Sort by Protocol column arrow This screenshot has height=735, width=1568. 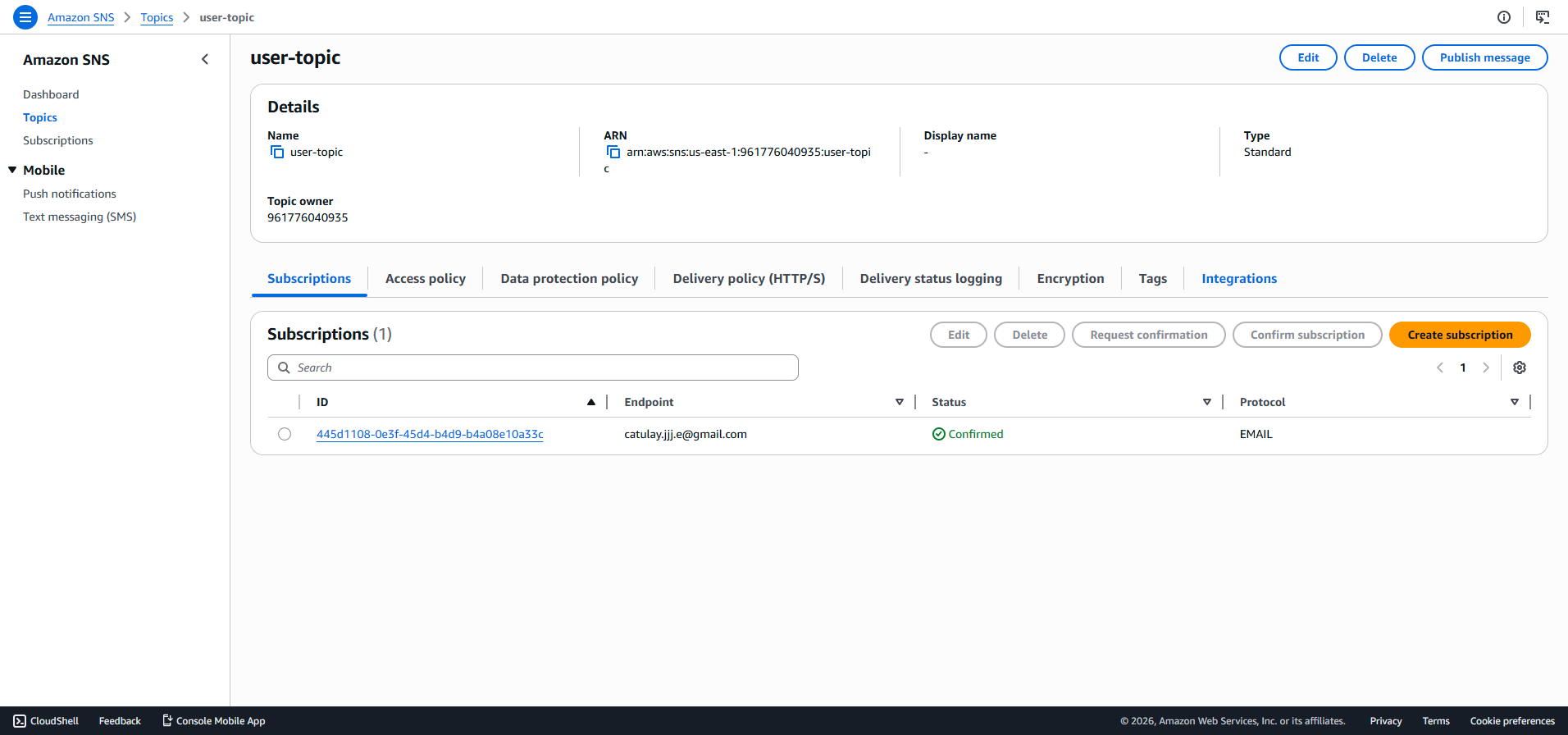[x=1515, y=402]
